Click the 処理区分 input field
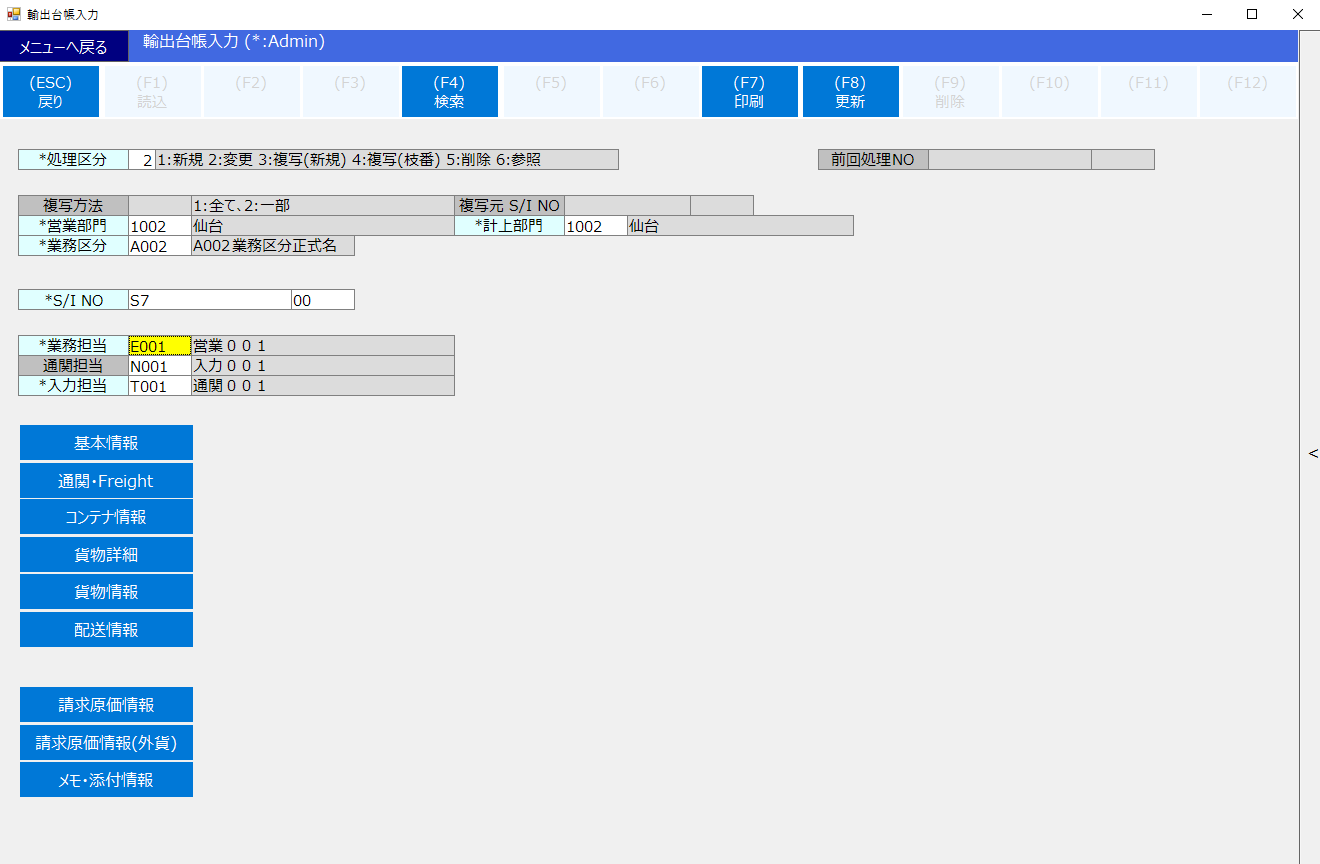This screenshot has height=864, width=1320. click(142, 160)
